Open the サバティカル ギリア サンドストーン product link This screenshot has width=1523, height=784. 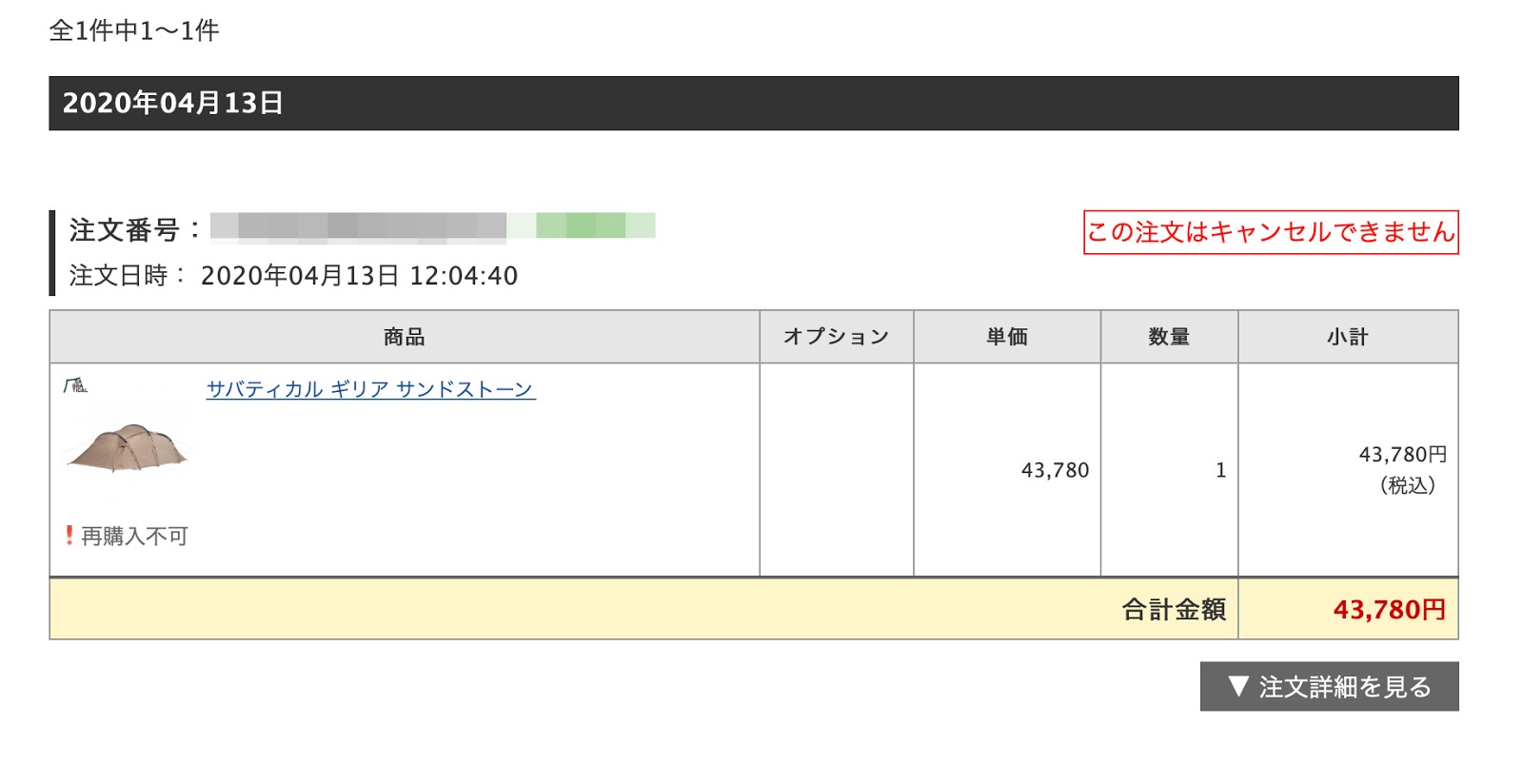[x=370, y=389]
